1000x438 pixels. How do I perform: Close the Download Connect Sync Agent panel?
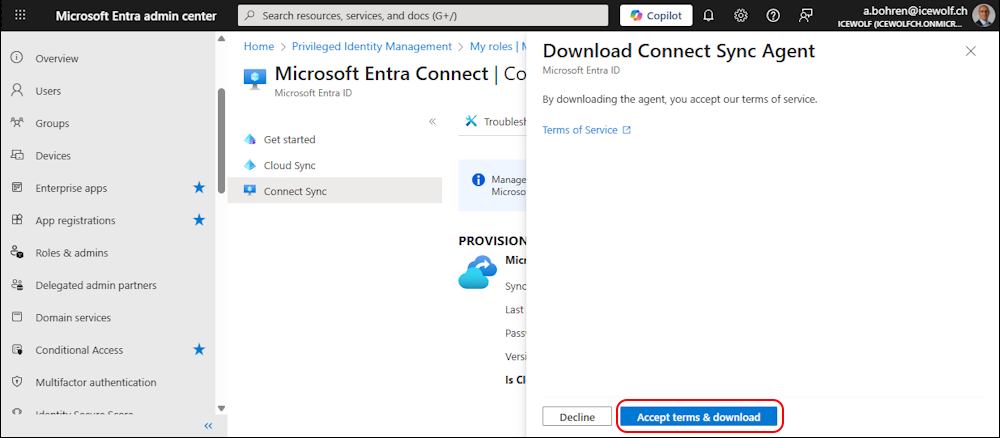pos(971,52)
